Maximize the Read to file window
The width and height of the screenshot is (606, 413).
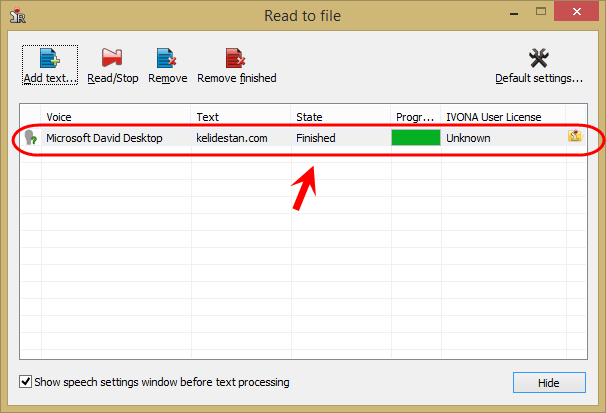[x=541, y=12]
